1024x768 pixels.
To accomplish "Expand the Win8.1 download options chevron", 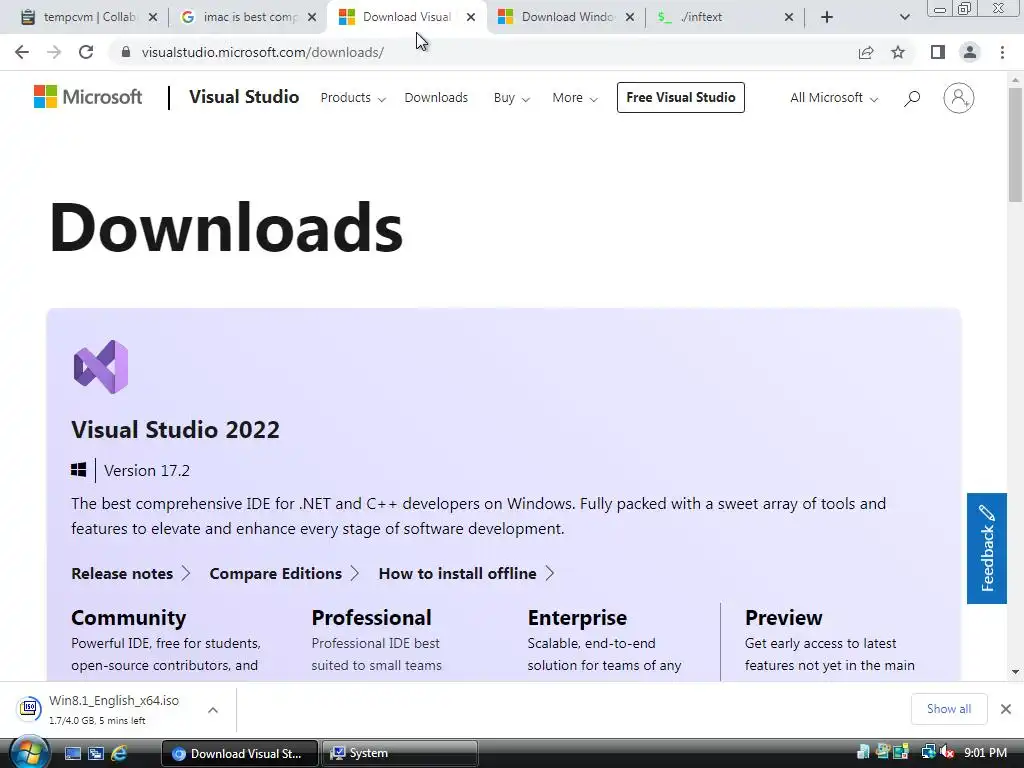I will pos(213,710).
